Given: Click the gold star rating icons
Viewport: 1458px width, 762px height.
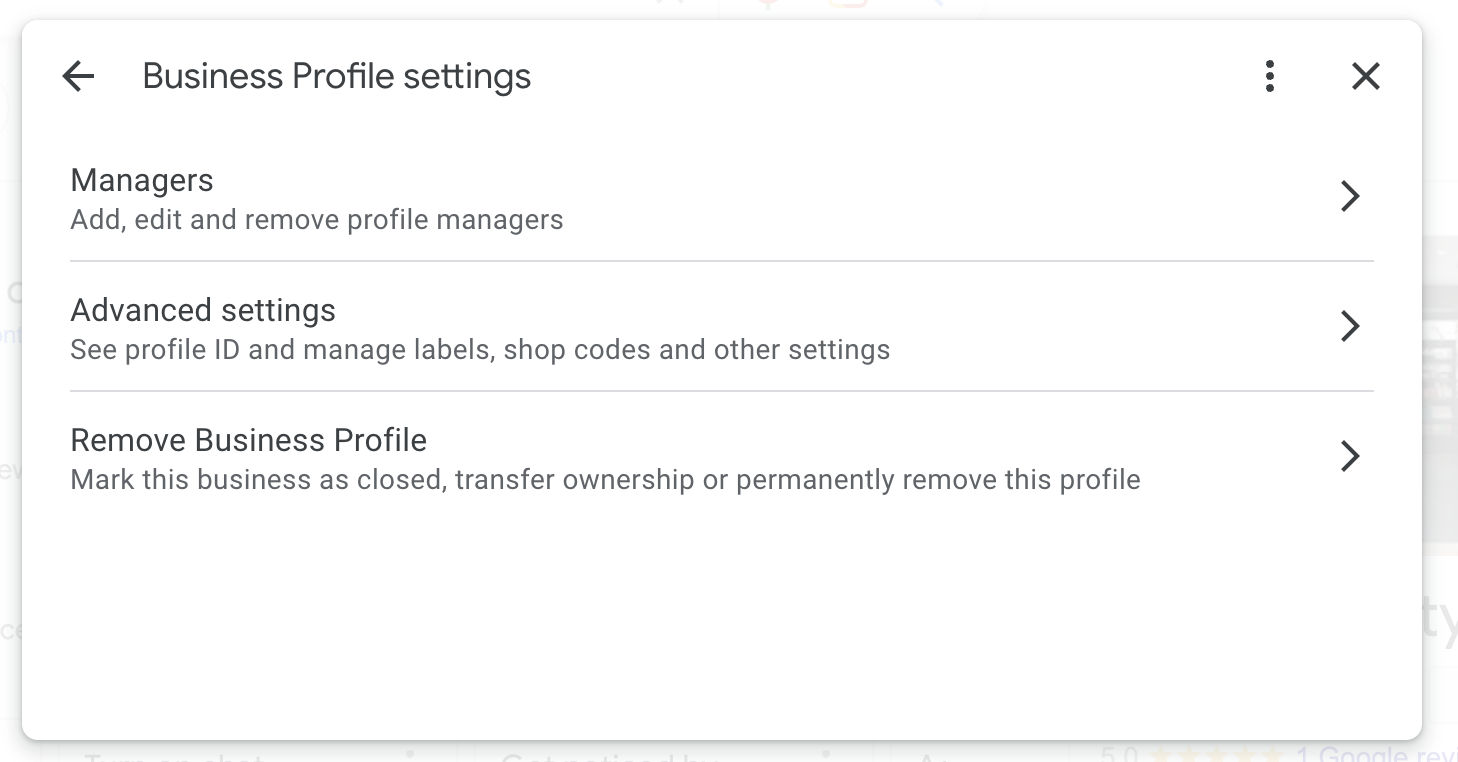Looking at the screenshot, I should point(1216,755).
